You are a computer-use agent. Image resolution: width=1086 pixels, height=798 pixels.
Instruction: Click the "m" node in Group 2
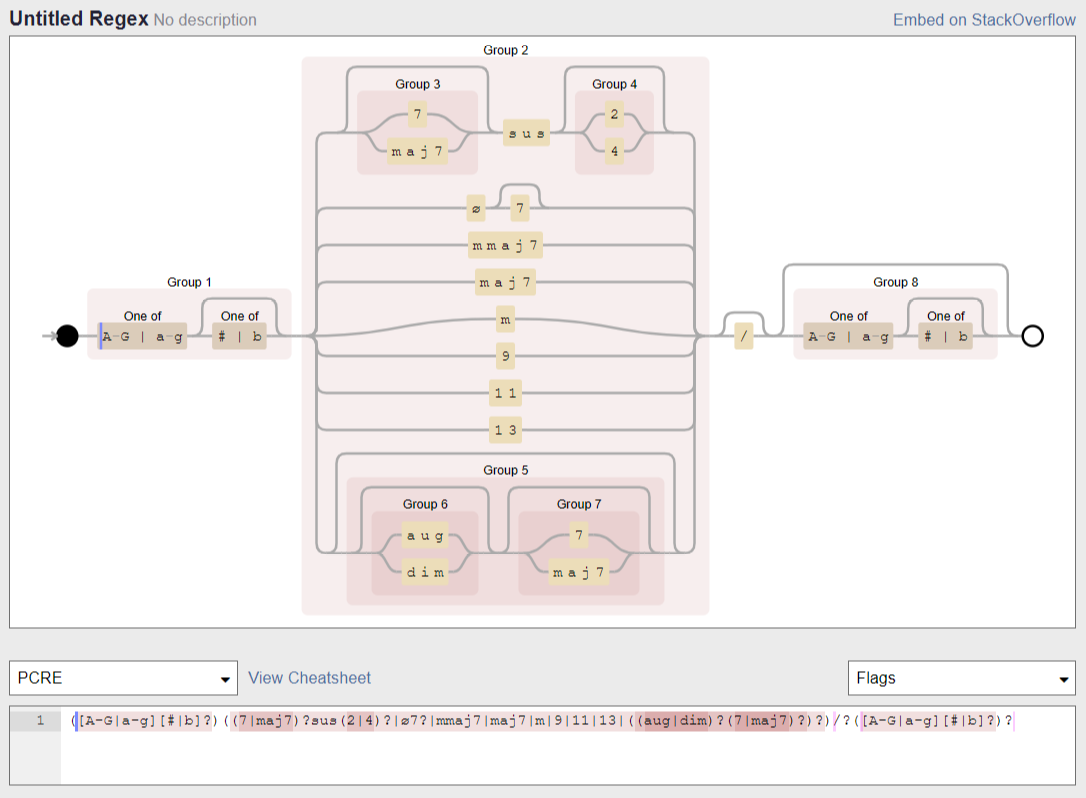[x=505, y=318]
